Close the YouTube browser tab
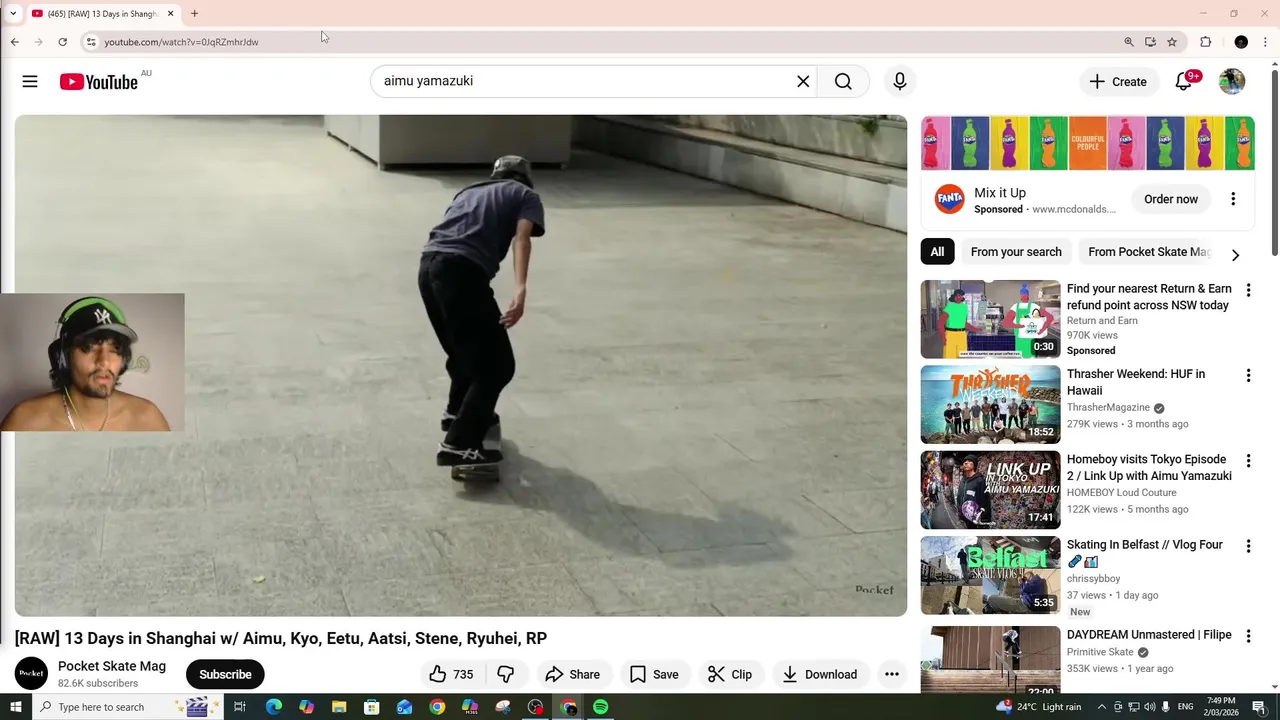This screenshot has height=720, width=1280. [x=171, y=14]
